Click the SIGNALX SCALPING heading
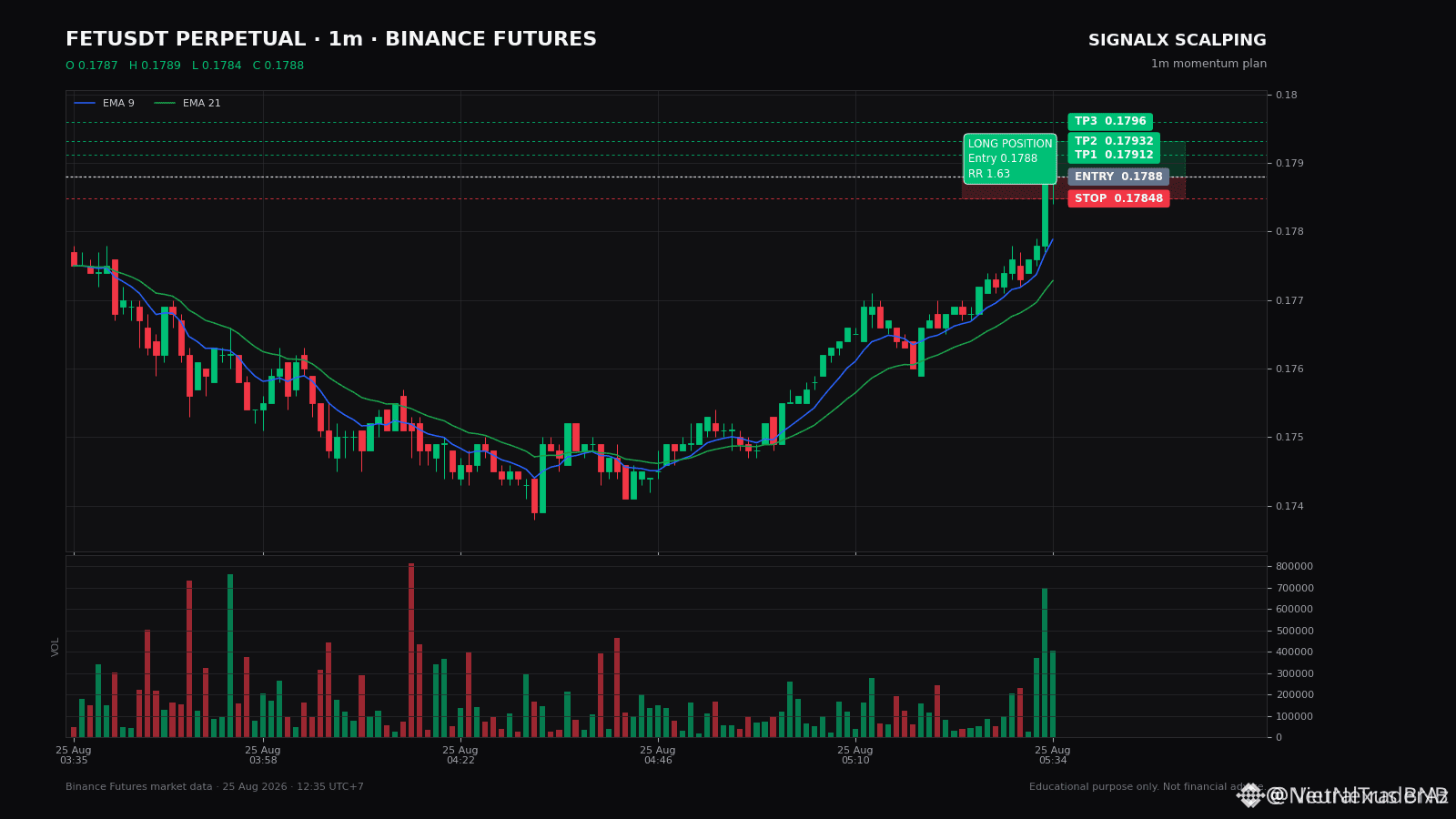This screenshot has height=819, width=1456. (x=1178, y=41)
